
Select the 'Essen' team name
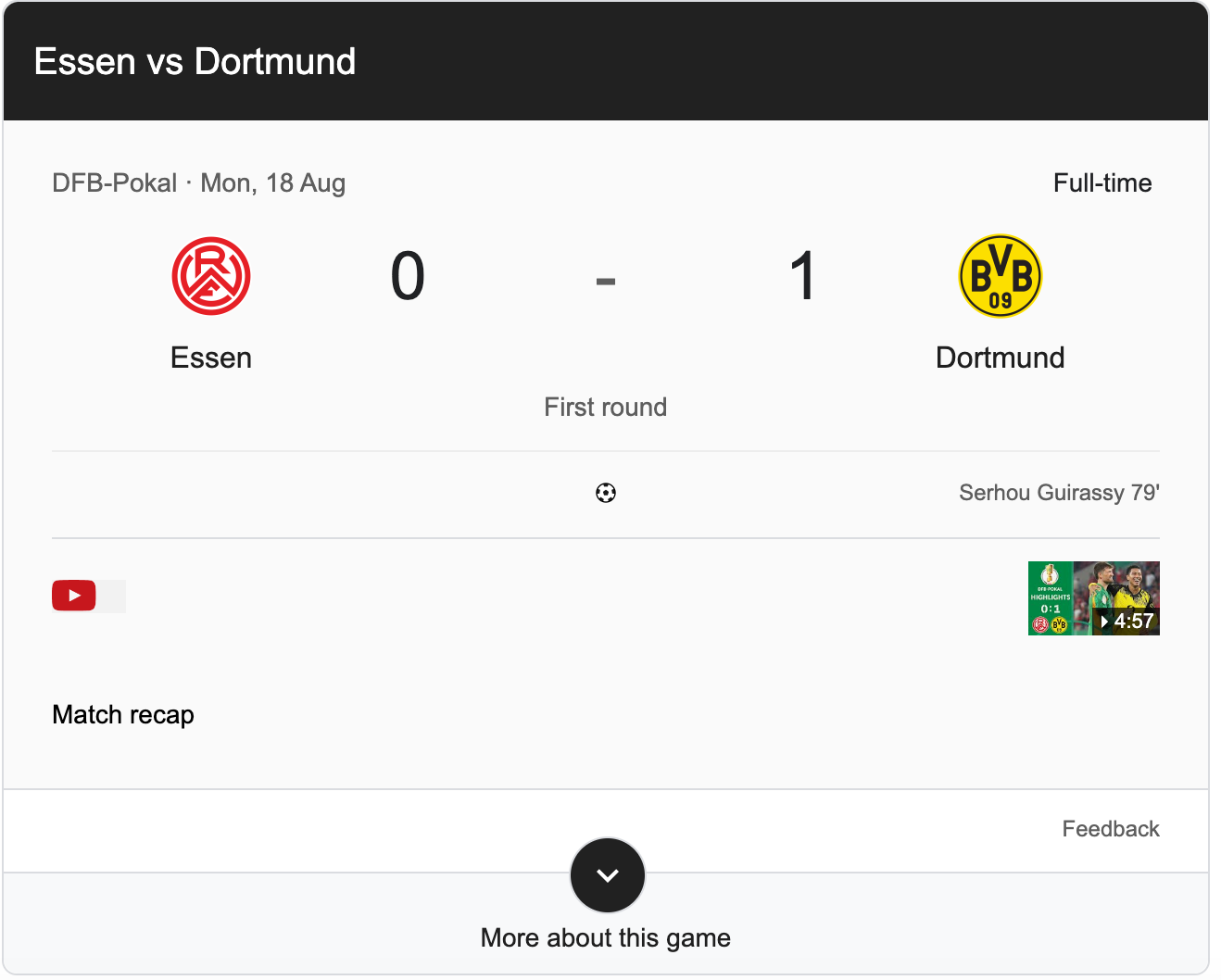click(x=211, y=358)
